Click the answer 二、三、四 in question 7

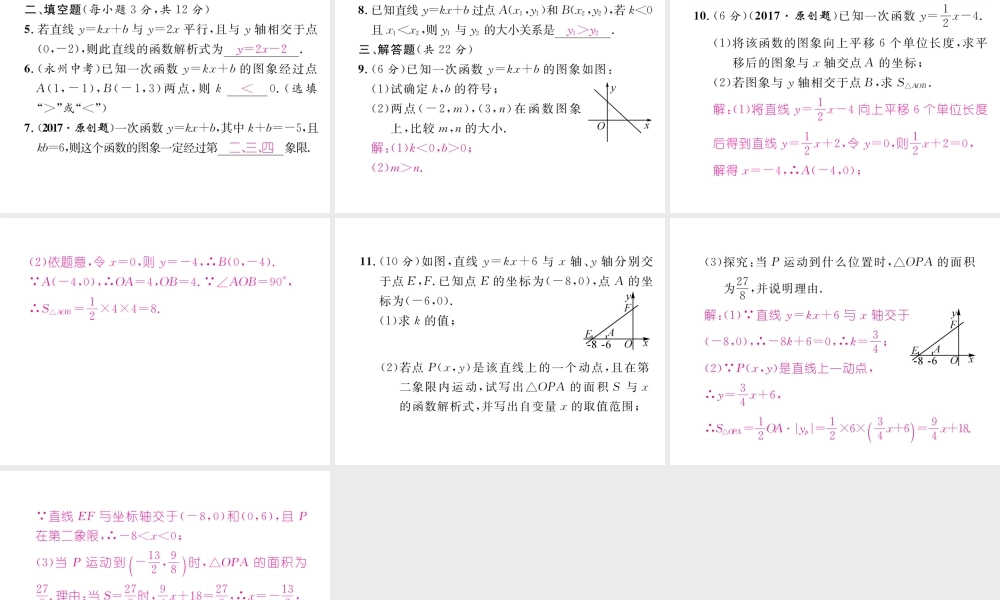point(251,148)
